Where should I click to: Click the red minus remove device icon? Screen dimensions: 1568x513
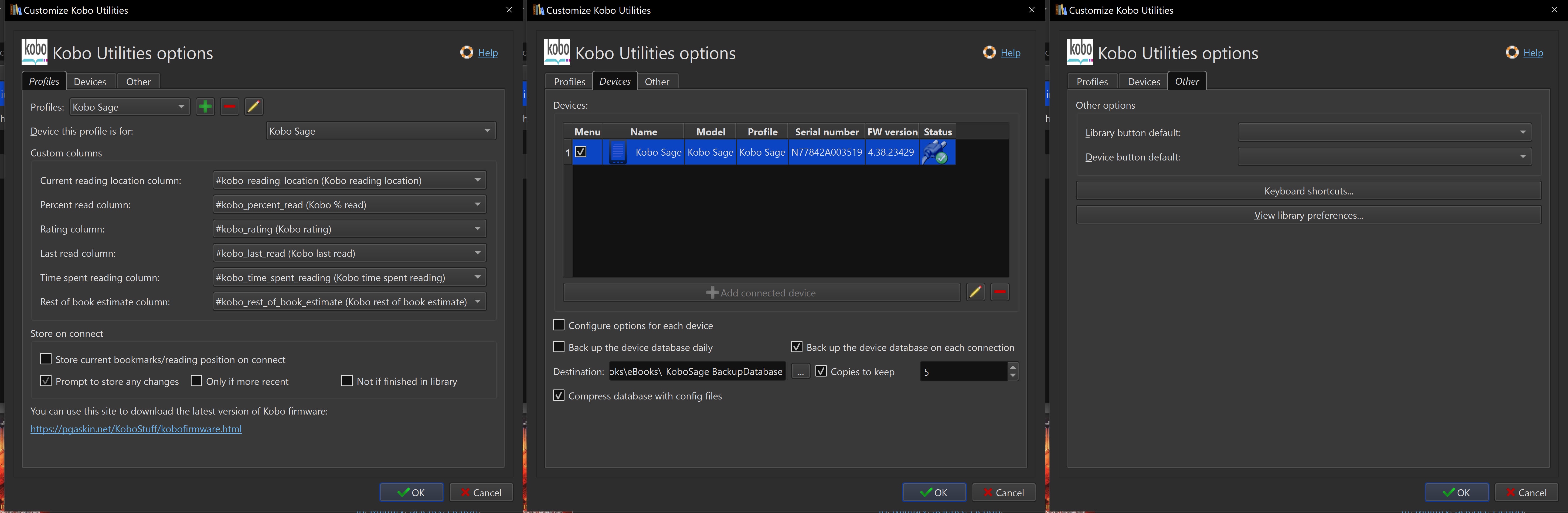[x=999, y=293]
